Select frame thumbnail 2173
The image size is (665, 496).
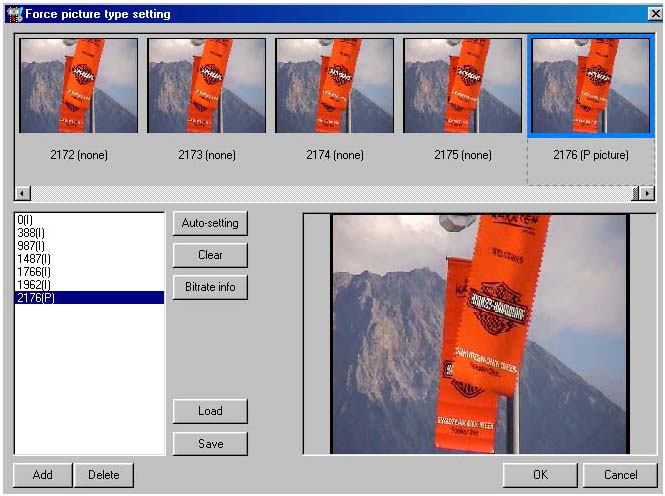(207, 86)
